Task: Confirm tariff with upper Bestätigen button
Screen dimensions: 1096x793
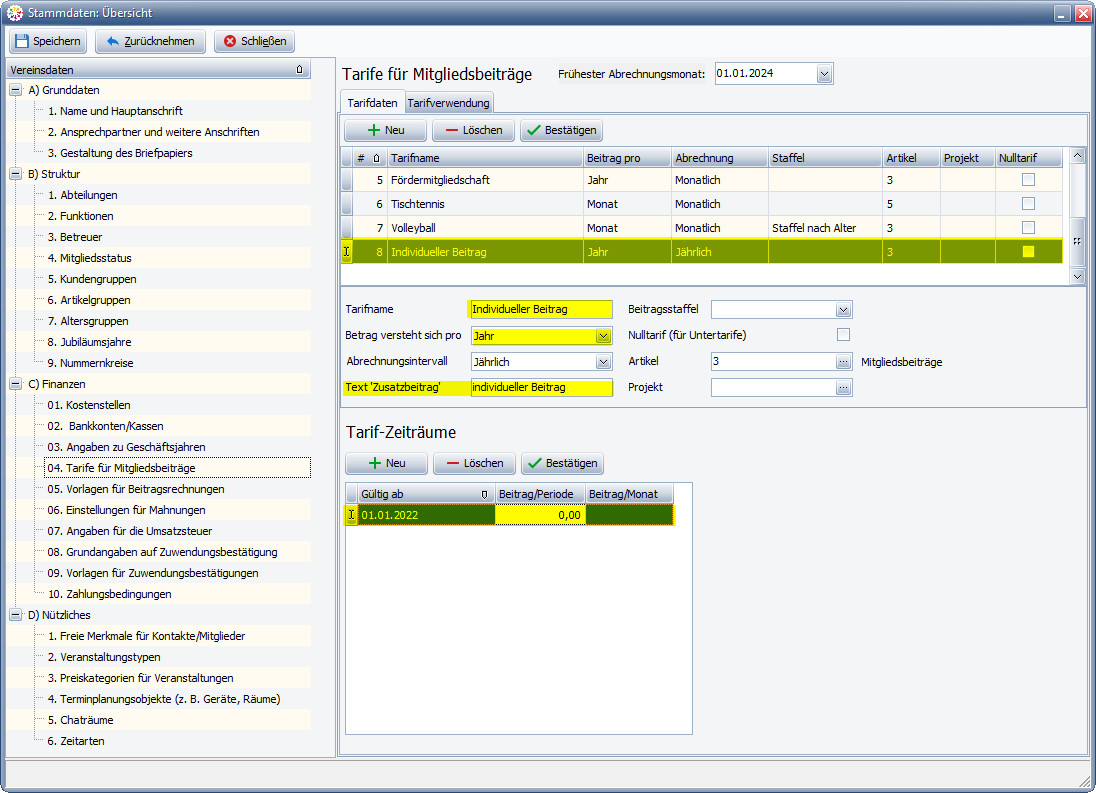Action: coord(561,130)
